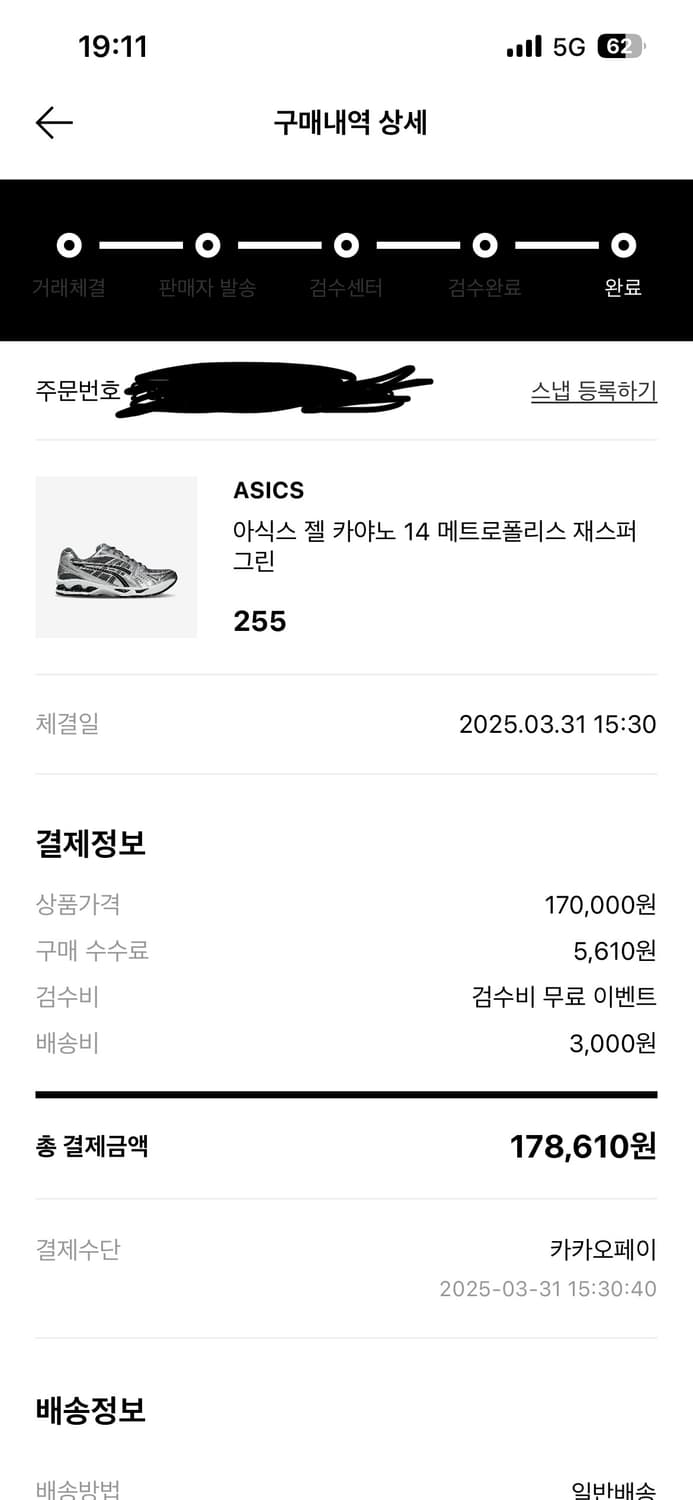Tap the 총 결제금액 178,610원 amount
Image resolution: width=693 pixels, height=1500 pixels.
click(x=583, y=1146)
